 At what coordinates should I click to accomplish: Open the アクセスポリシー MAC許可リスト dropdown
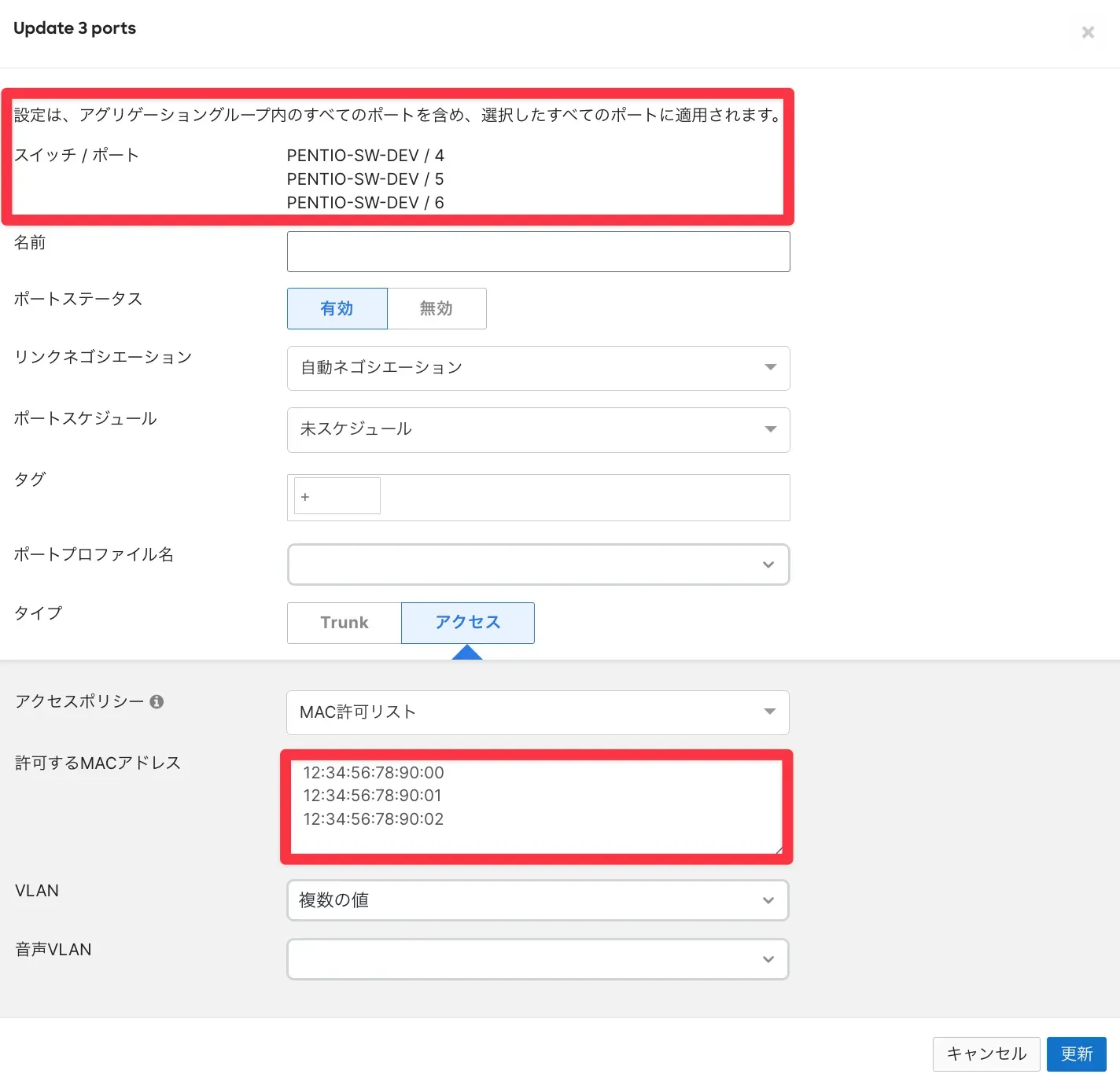click(x=538, y=712)
